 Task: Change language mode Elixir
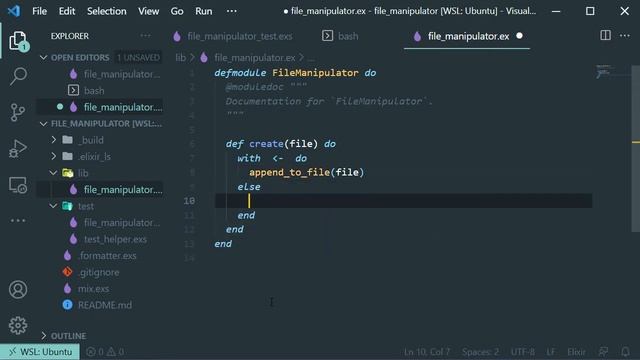pos(576,351)
